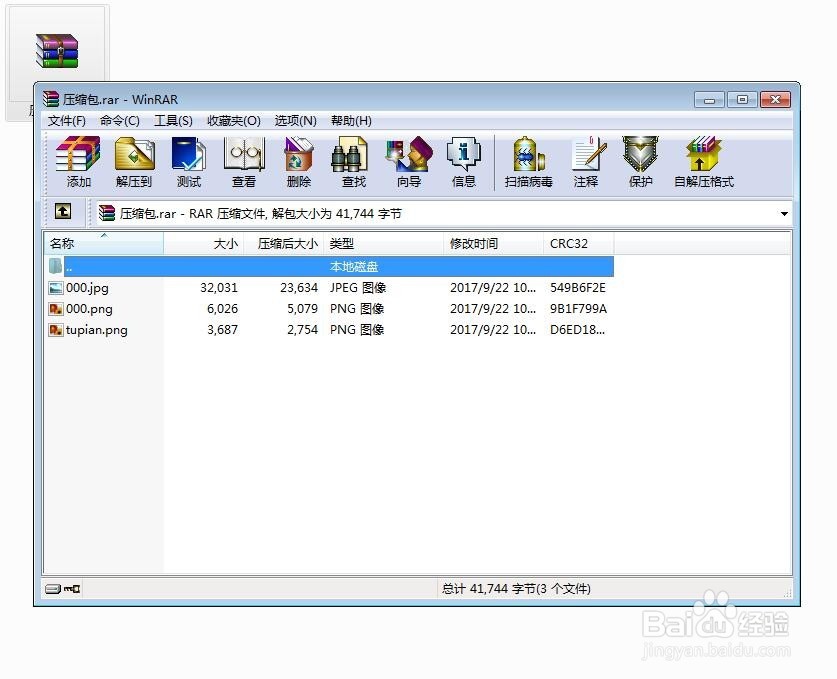Screen dimensions: 837x679
Task: Click the 23,634 packed size value
Action: tap(299, 288)
